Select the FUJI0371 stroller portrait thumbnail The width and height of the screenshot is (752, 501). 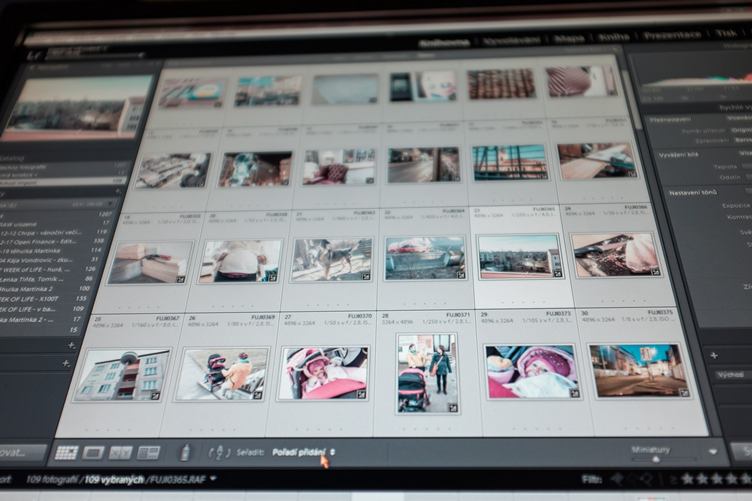pyautogui.click(x=427, y=373)
